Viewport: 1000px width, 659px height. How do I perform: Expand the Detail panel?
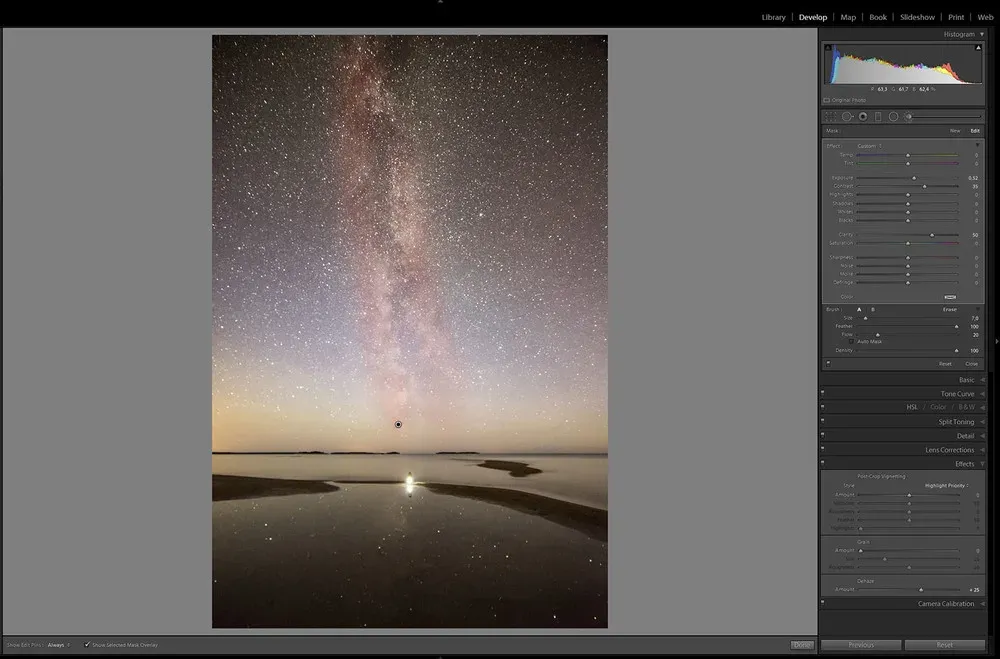pyautogui.click(x=982, y=436)
